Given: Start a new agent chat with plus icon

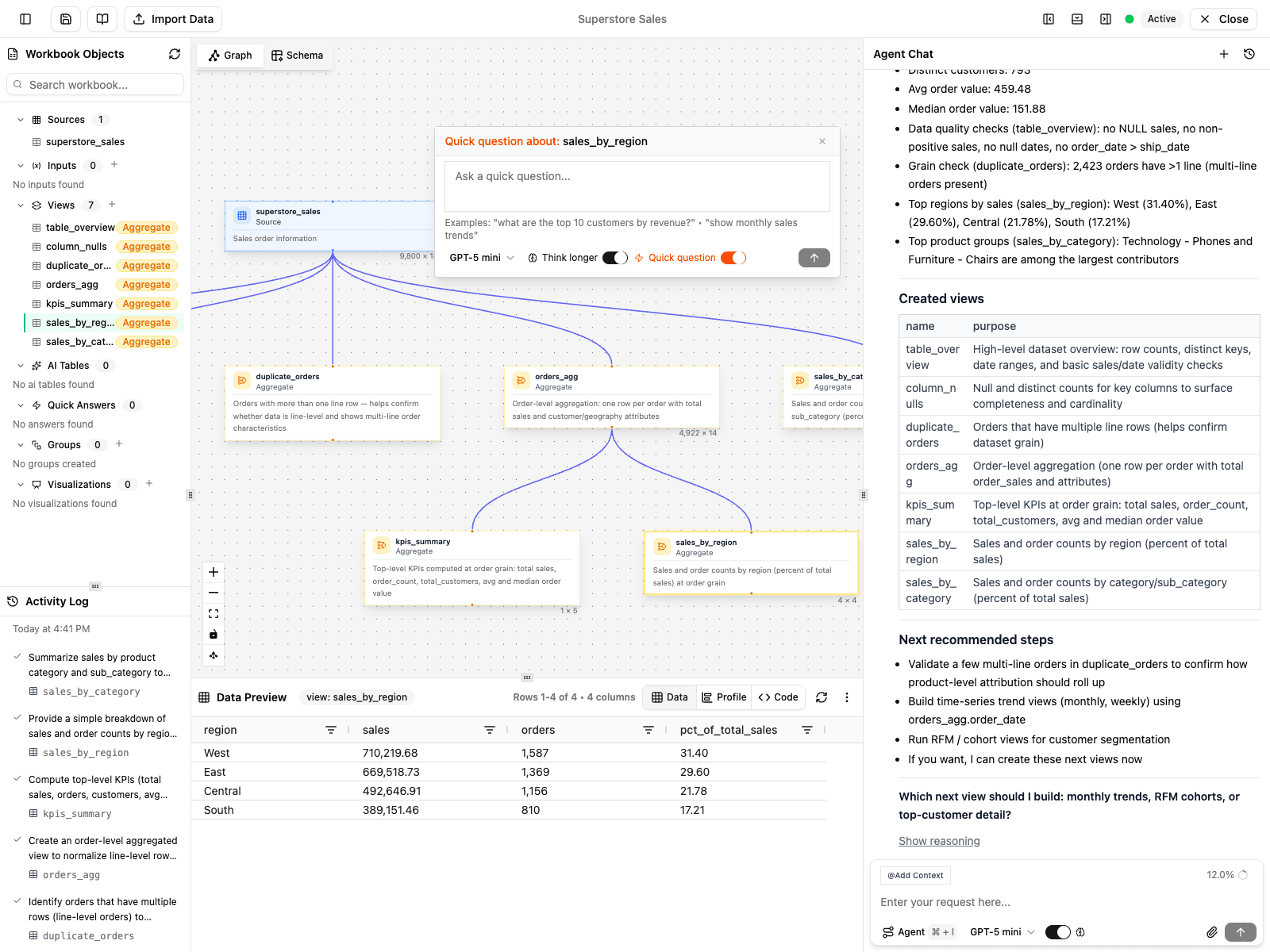Looking at the screenshot, I should click(x=1223, y=54).
